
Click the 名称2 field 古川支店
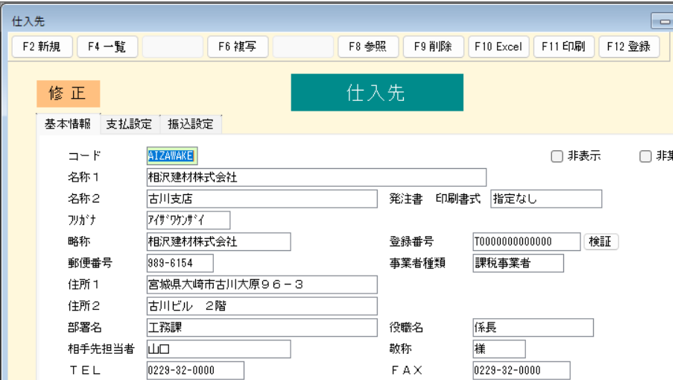[262, 199]
